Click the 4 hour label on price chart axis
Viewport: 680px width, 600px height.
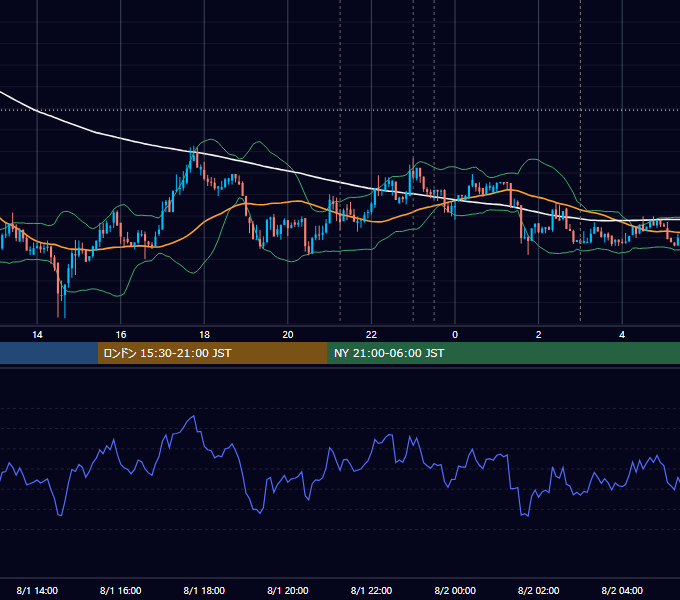[622, 335]
